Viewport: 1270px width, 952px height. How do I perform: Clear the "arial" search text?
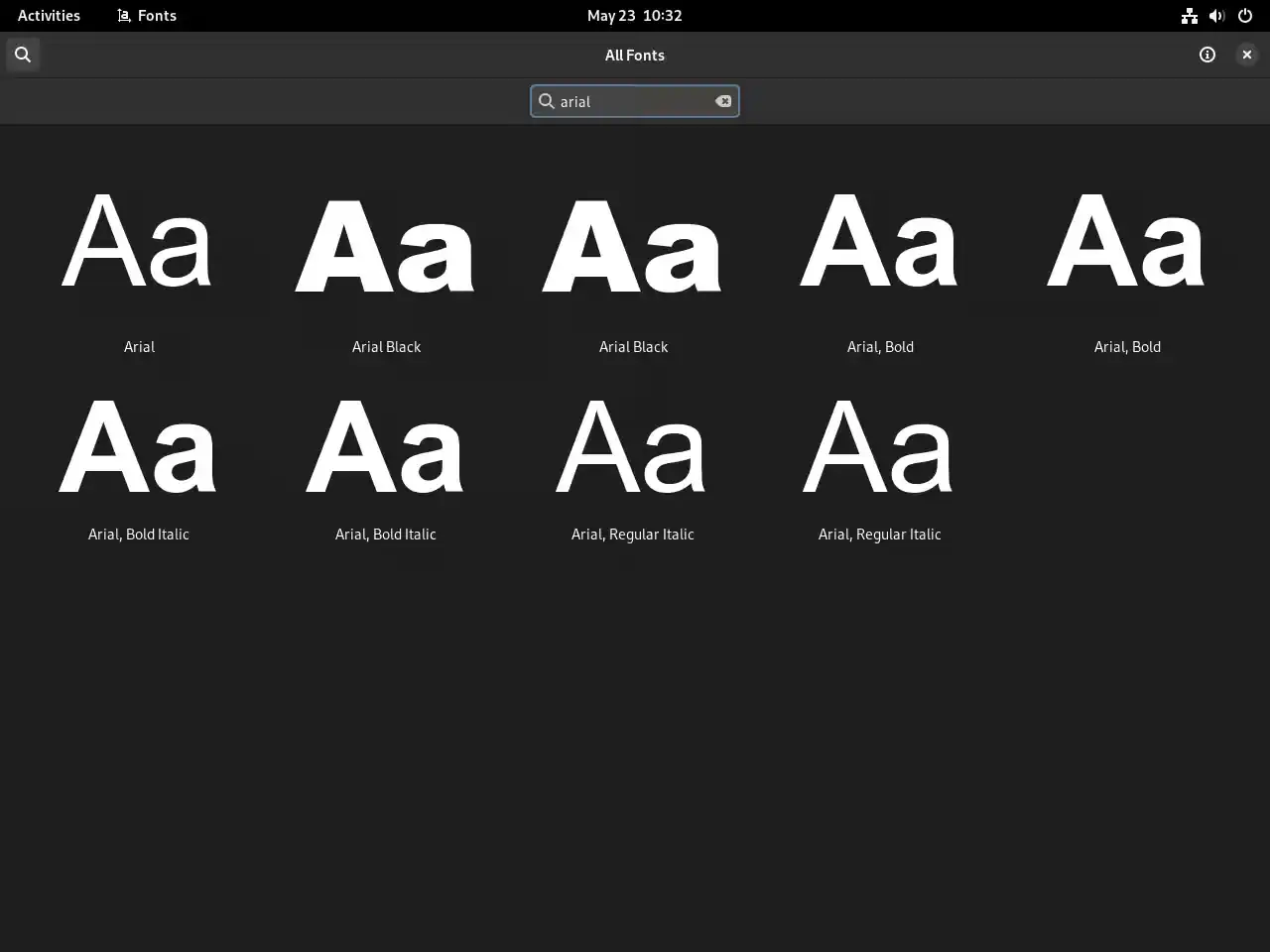723,101
